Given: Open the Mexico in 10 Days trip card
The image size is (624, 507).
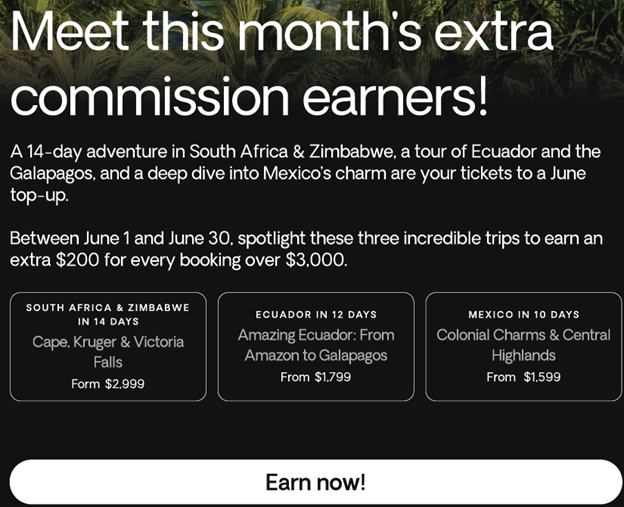Looking at the screenshot, I should coord(523,346).
